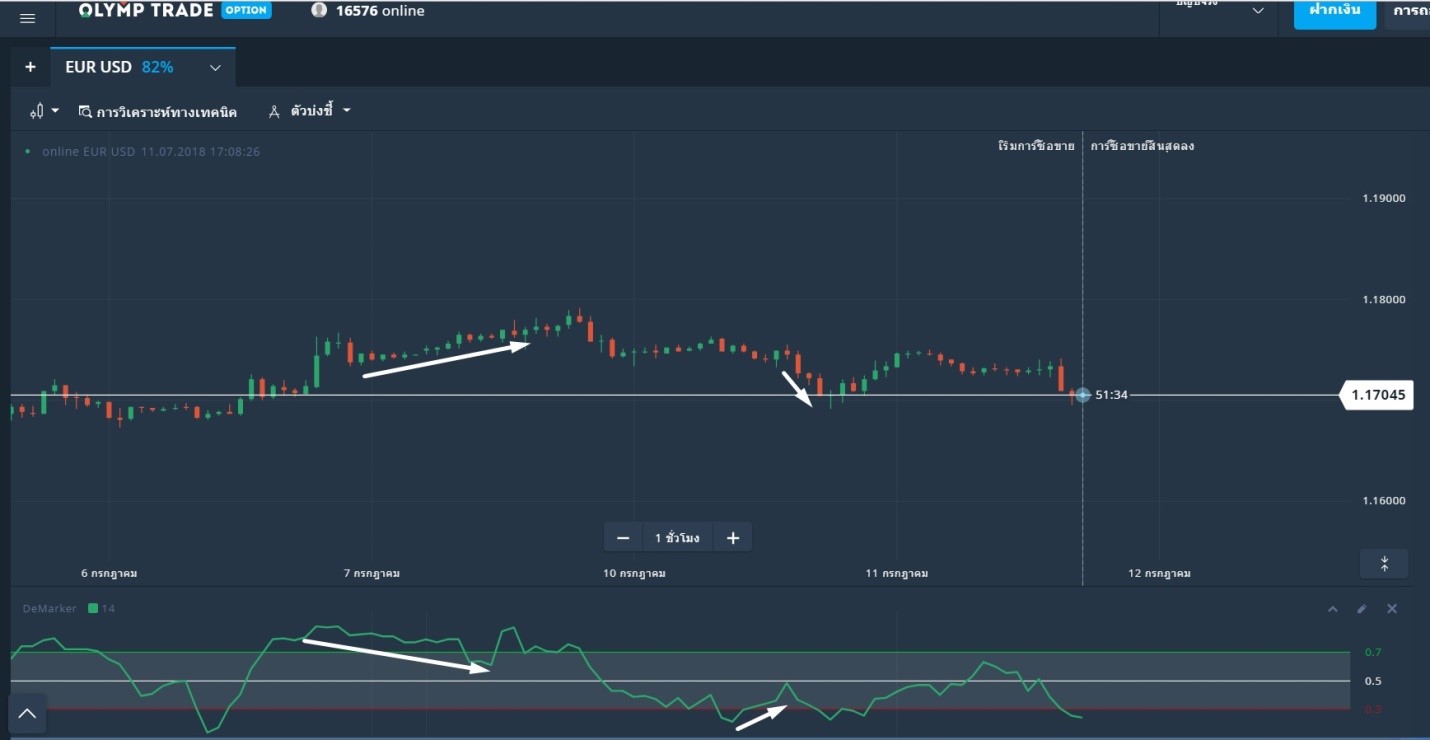Click the partially visible การถอน button
This screenshot has height=740, width=1430.
1408,12
